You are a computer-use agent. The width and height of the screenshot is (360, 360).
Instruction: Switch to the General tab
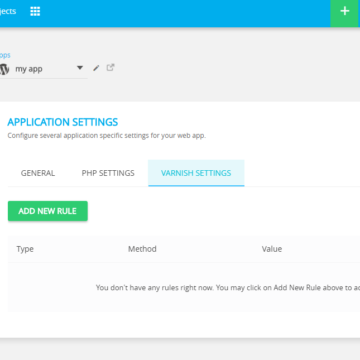pos(38,173)
